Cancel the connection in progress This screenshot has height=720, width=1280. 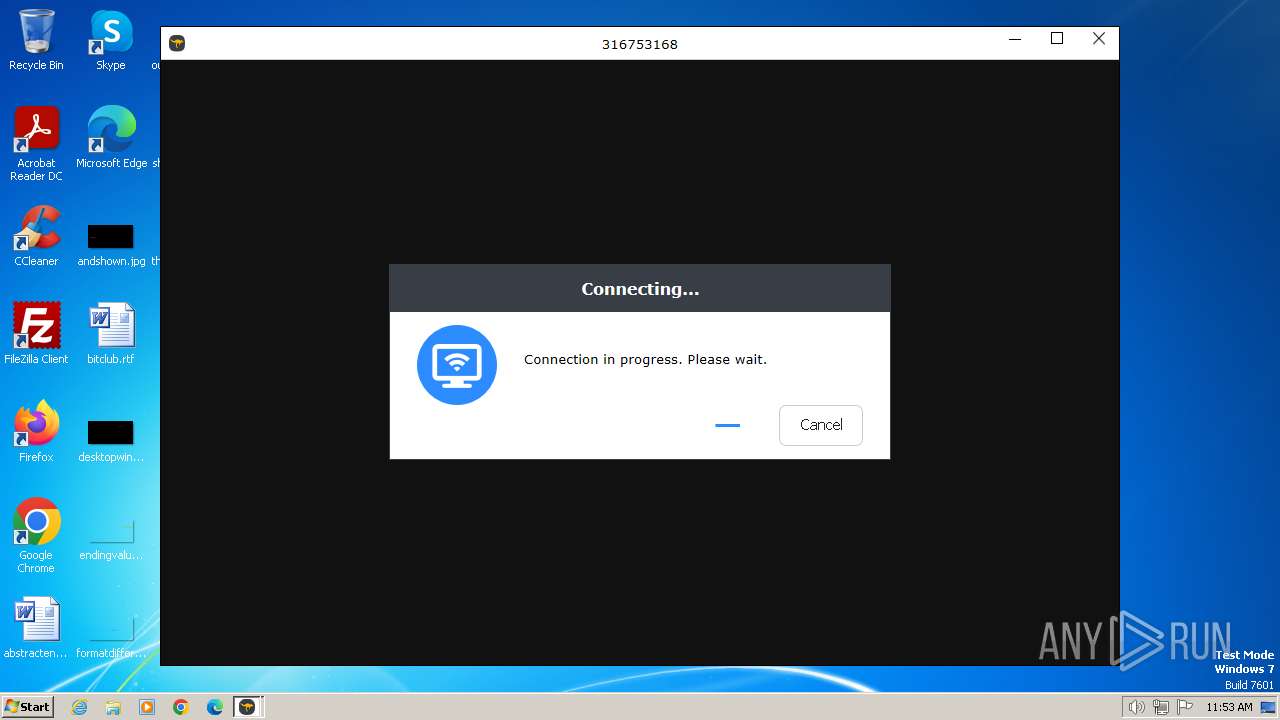click(820, 425)
